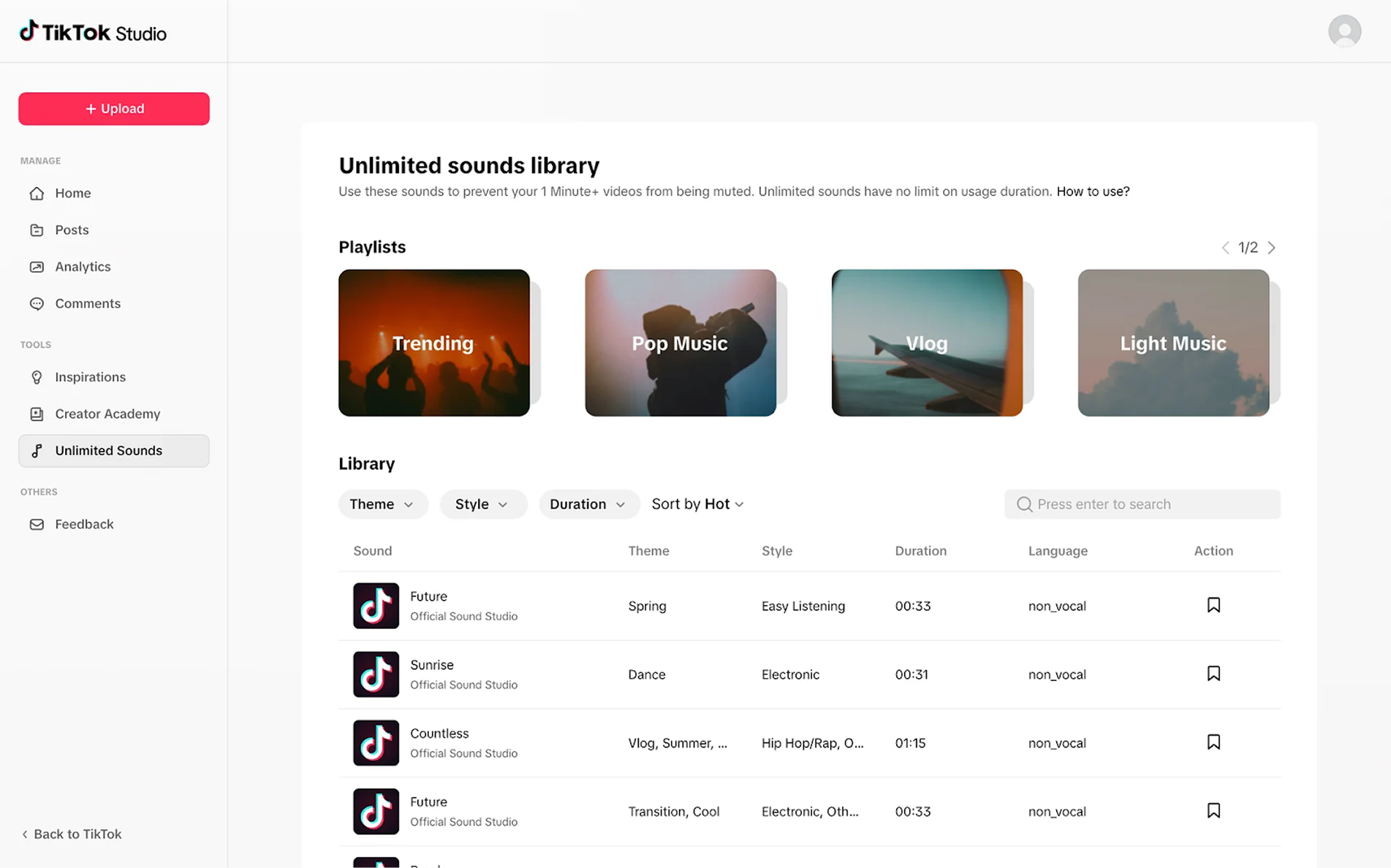Play the Future Transition, Cool sound cover
This screenshot has height=868, width=1391.
(376, 811)
